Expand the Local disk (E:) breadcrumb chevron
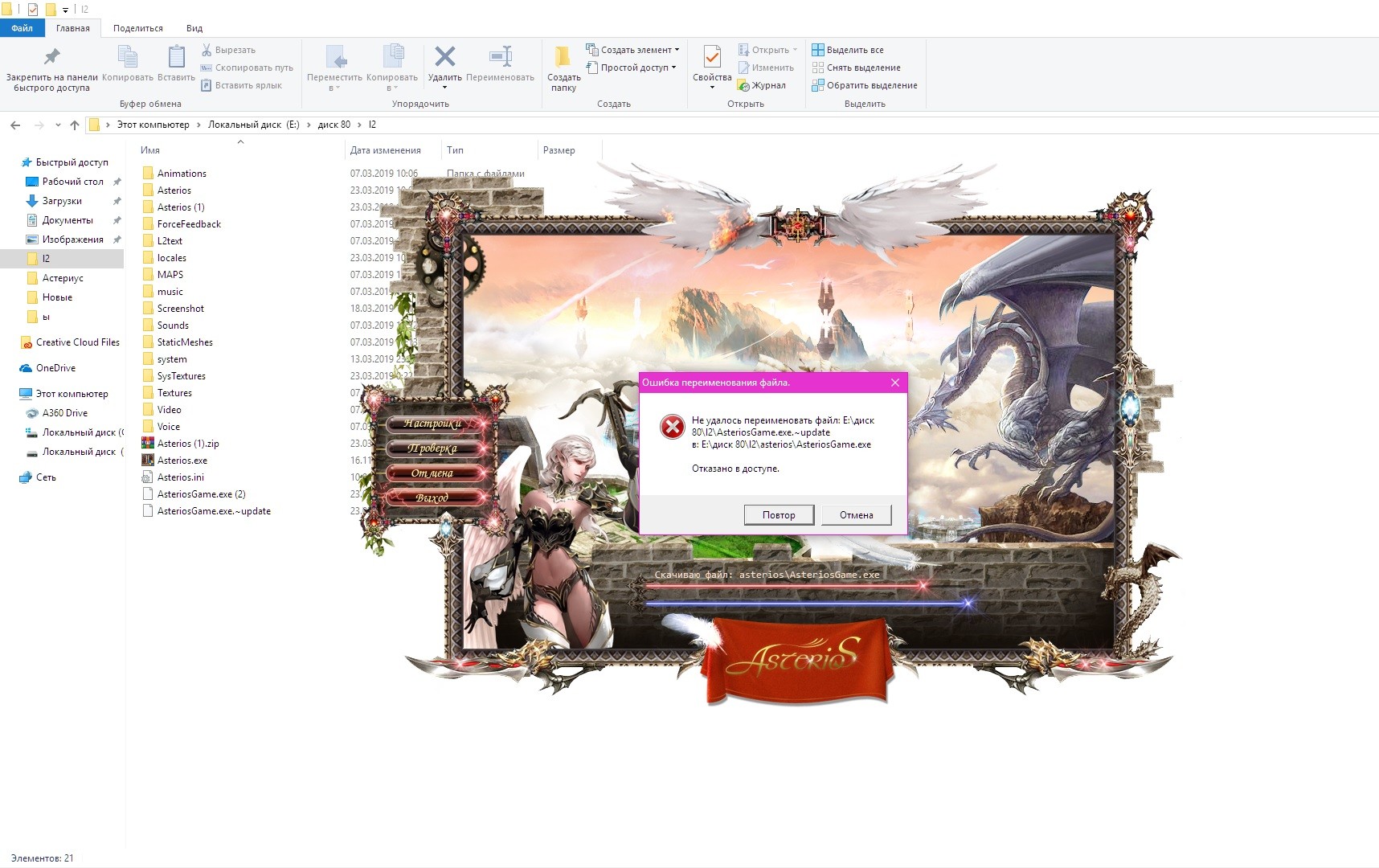Screen dimensions: 1379x868 [309, 125]
